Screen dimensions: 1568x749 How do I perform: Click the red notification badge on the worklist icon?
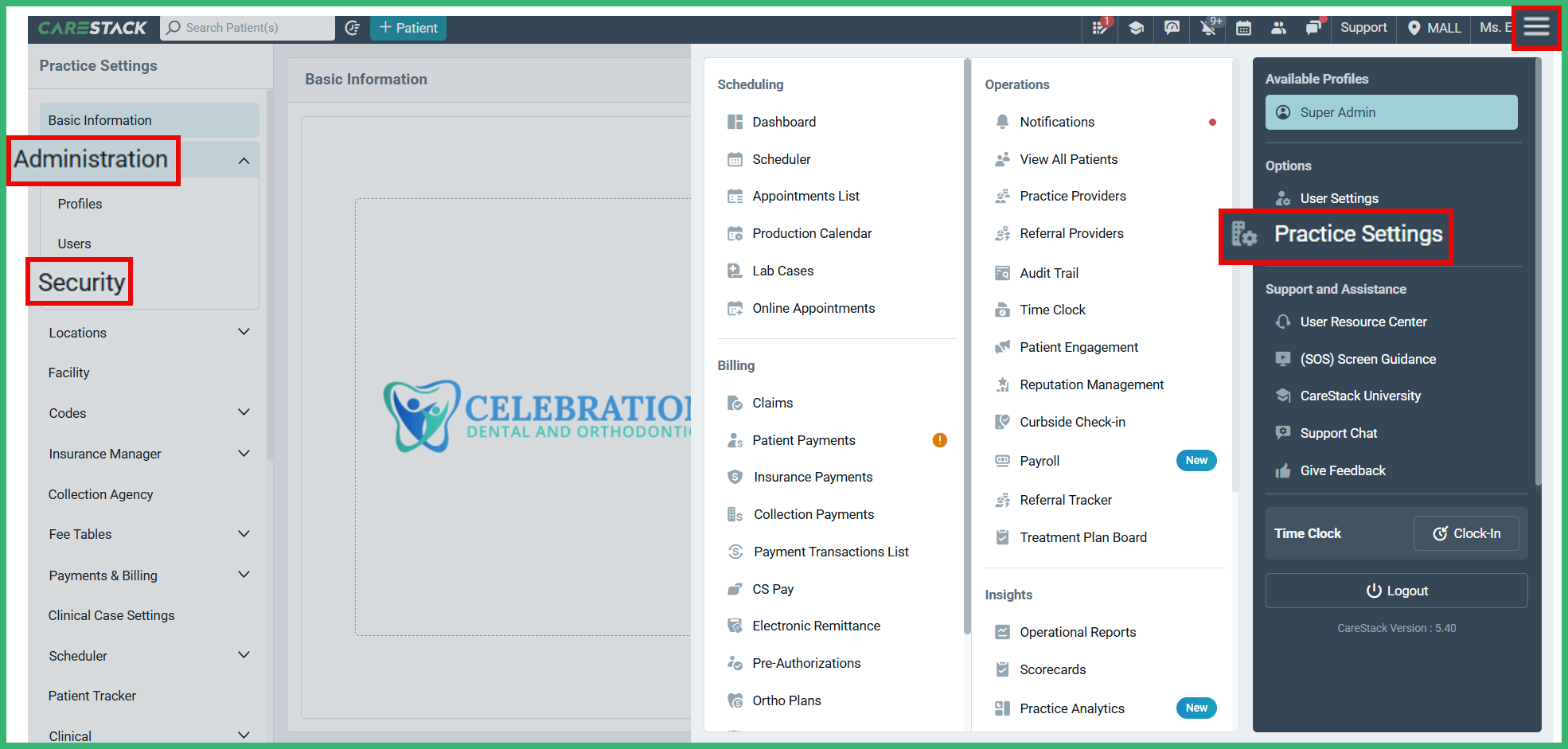1106,20
